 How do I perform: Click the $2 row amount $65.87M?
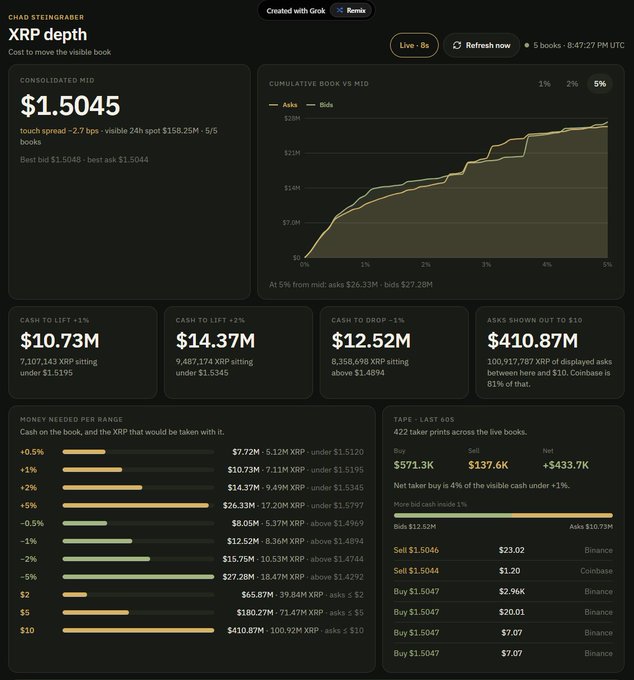pos(257,595)
